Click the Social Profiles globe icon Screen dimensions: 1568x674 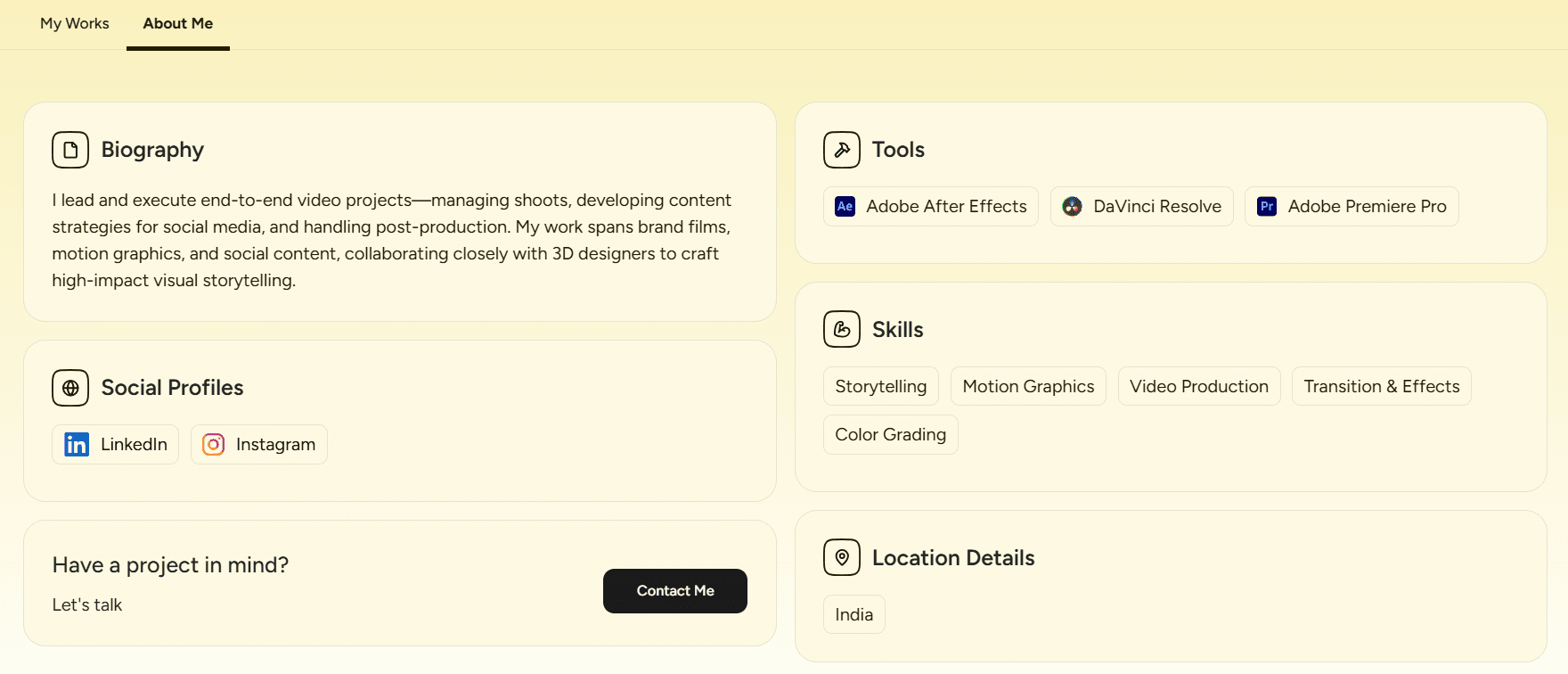(x=70, y=388)
